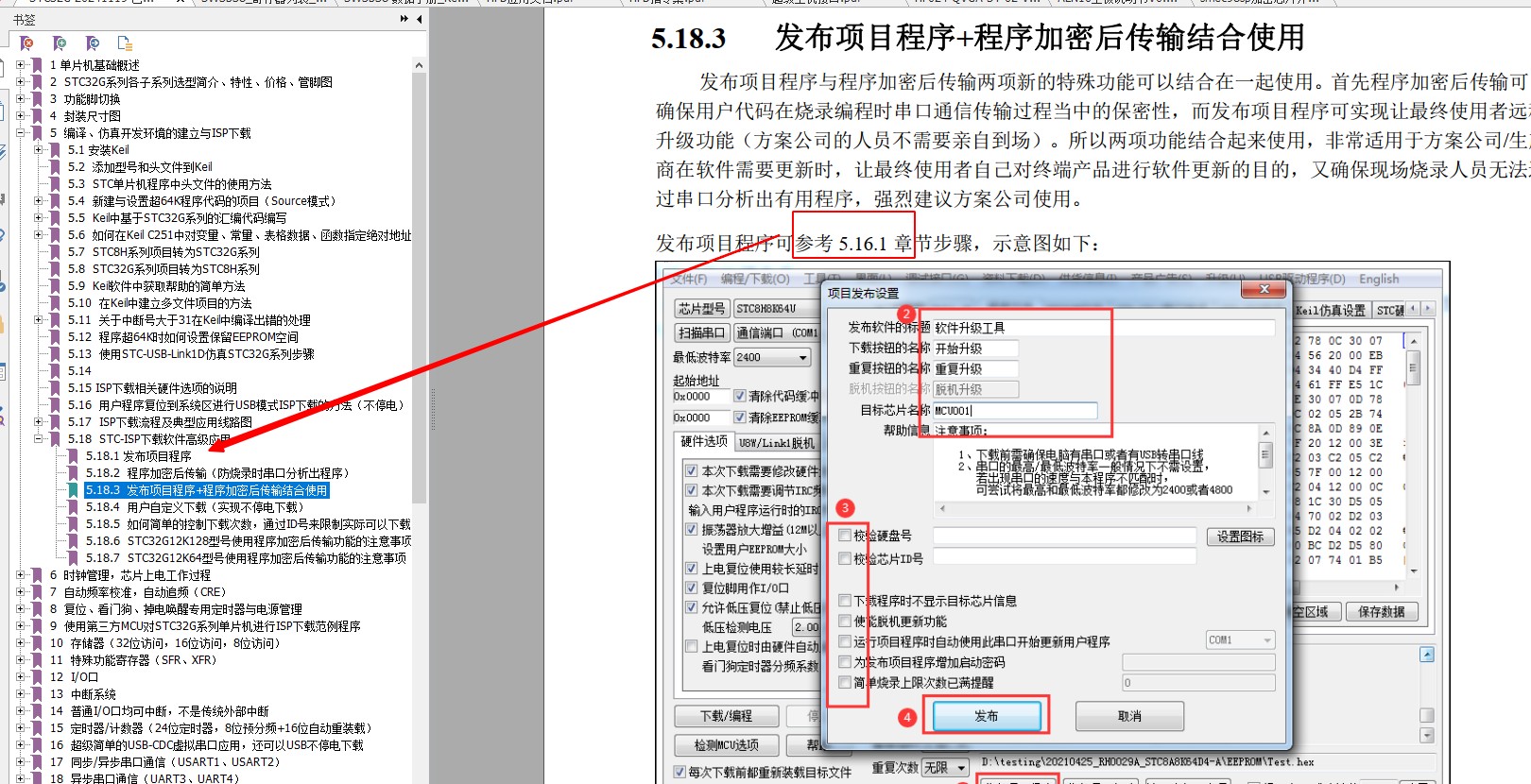
Task: Open bookmark 5.3 STC单片机程序中头文件的使用方法
Action: 170,184
